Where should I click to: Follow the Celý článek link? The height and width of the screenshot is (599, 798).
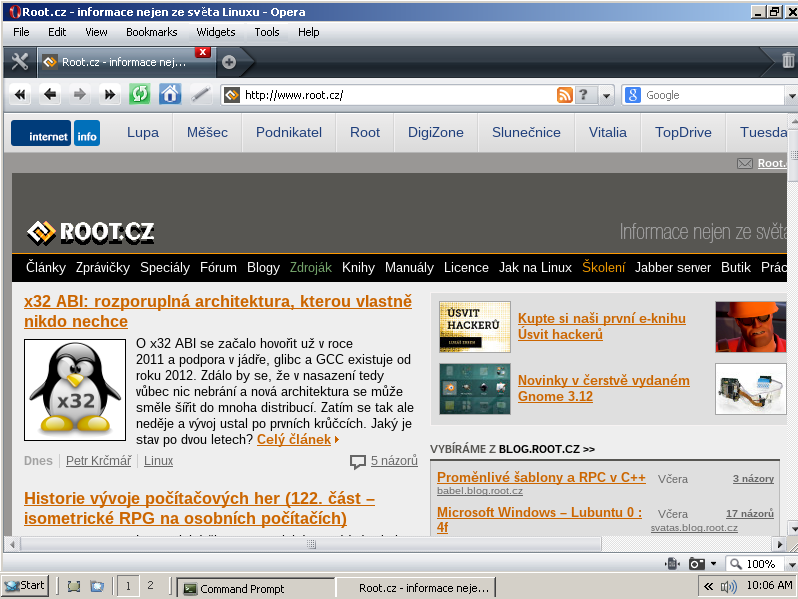click(x=294, y=440)
